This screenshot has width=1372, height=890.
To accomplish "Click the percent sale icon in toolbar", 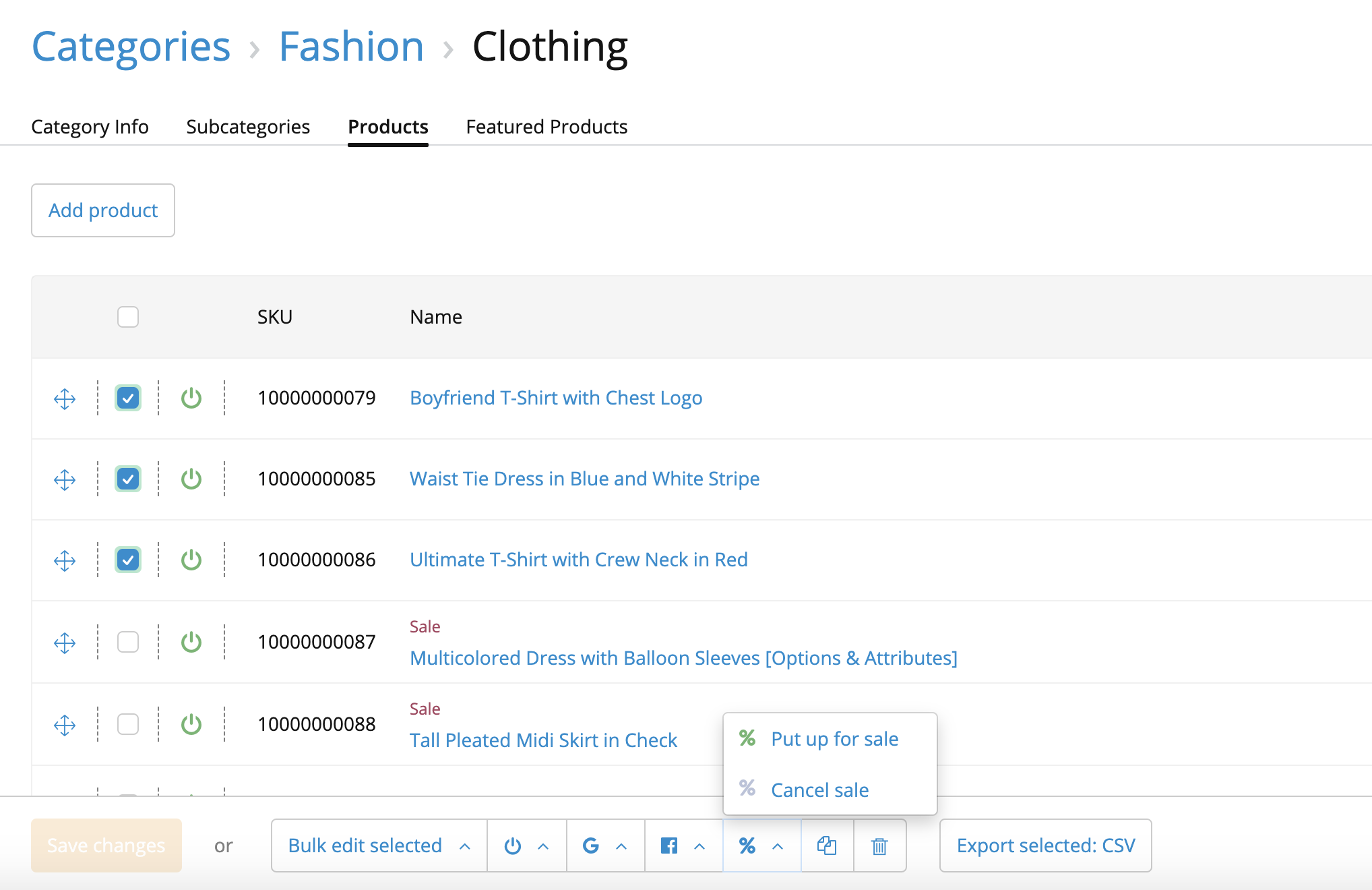I will coord(747,845).
